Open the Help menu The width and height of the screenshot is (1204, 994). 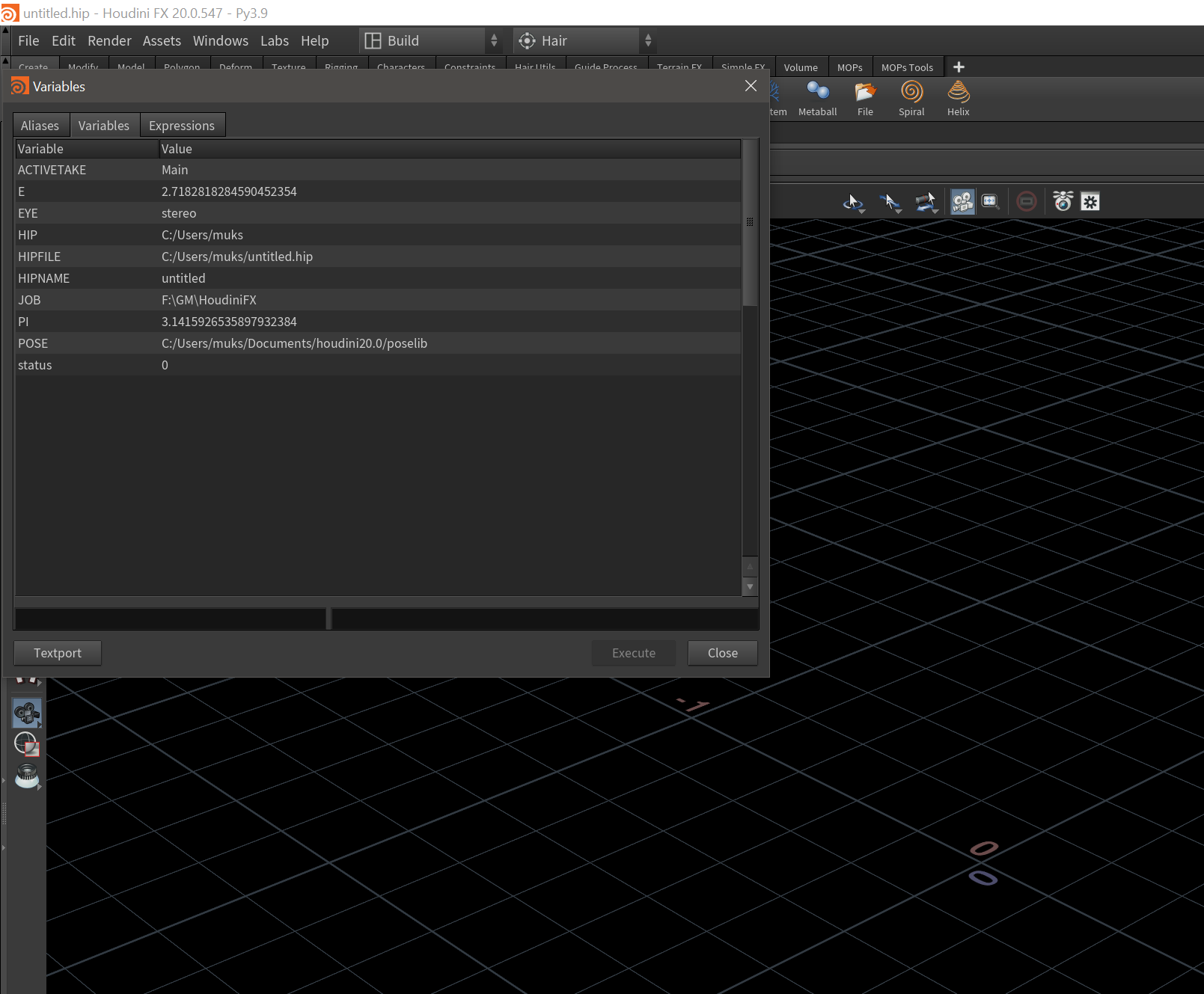point(315,41)
